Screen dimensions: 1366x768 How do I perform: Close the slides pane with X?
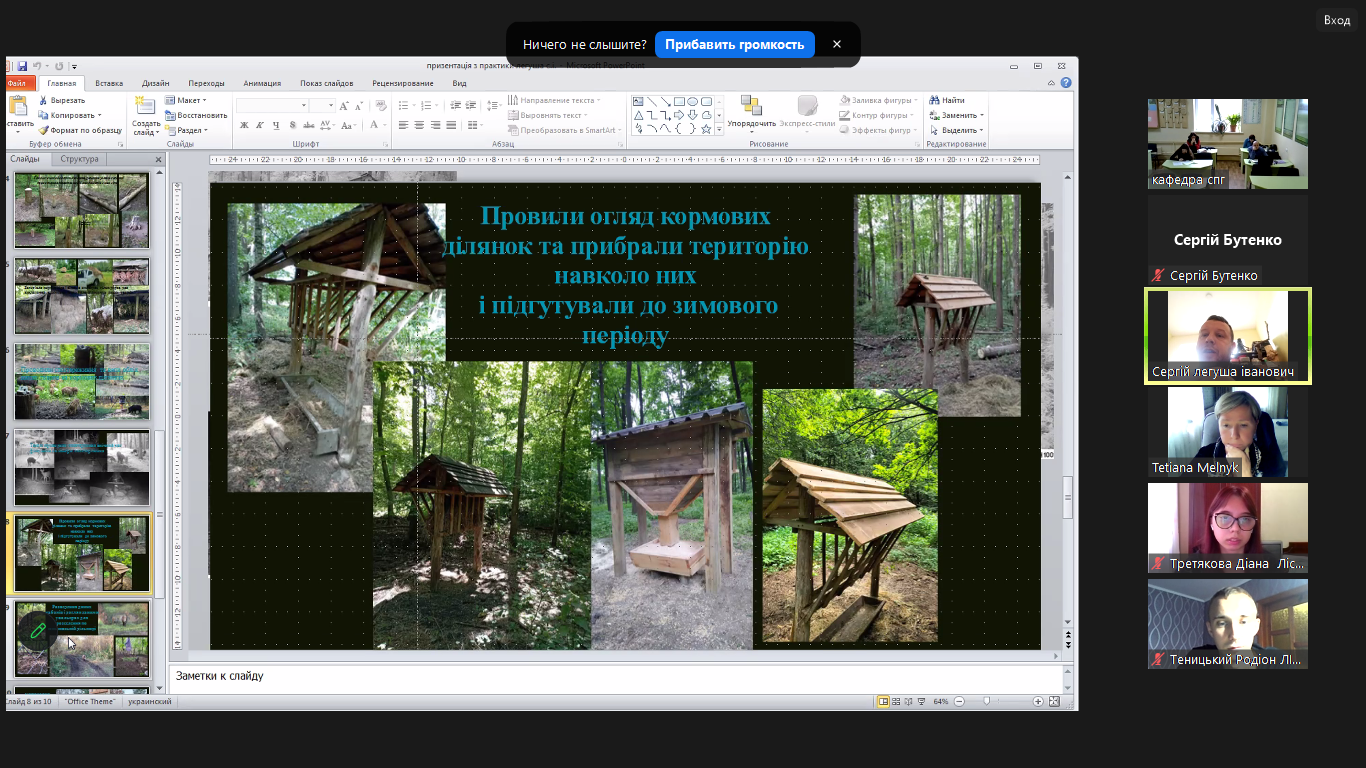158,159
